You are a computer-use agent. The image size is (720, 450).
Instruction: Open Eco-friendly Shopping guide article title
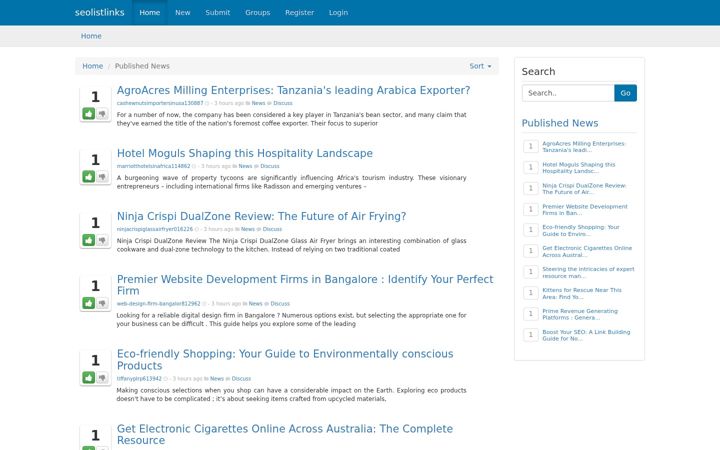[x=285, y=360]
